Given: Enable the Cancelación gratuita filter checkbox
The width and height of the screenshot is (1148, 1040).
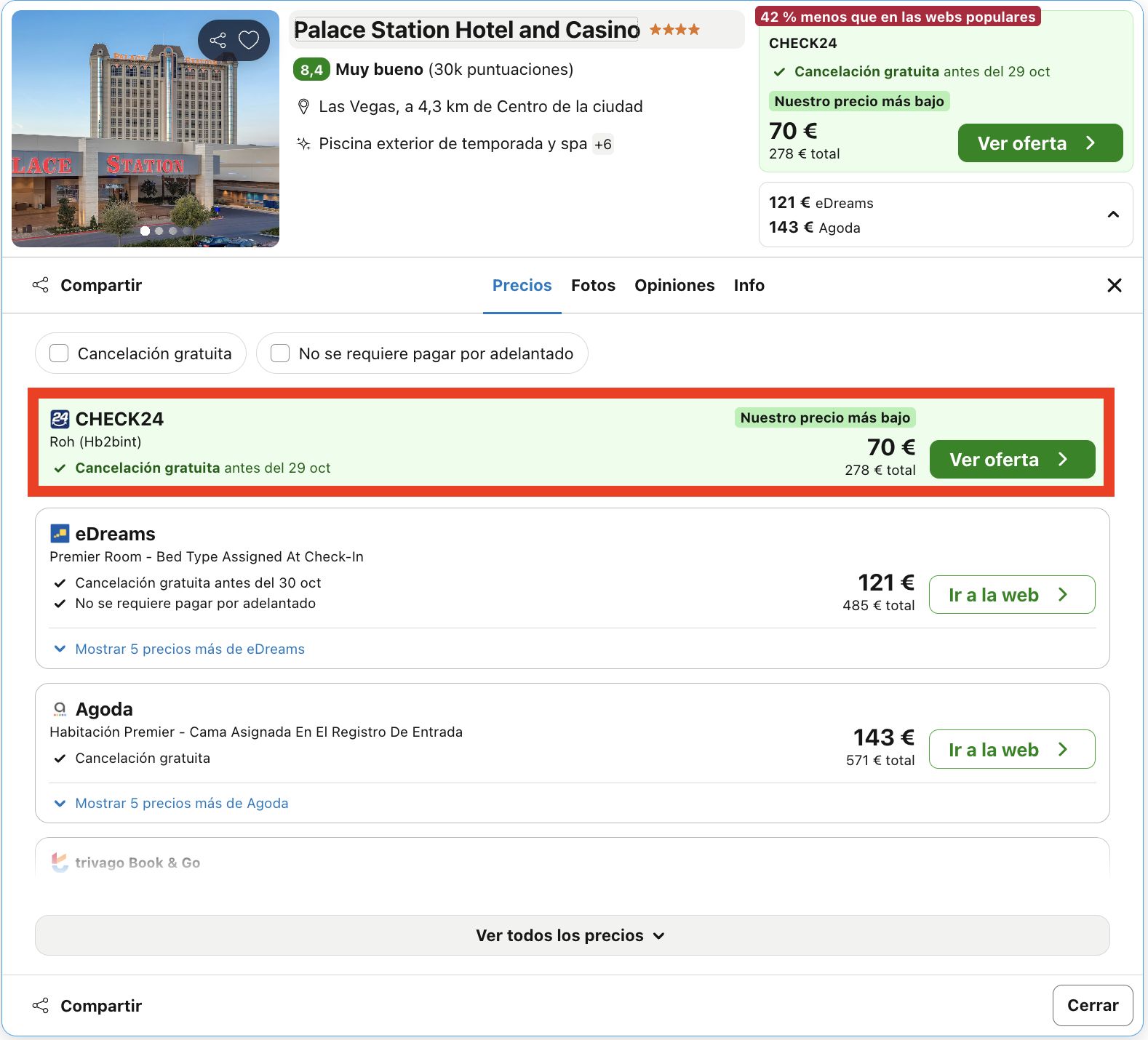Looking at the screenshot, I should click(x=59, y=353).
